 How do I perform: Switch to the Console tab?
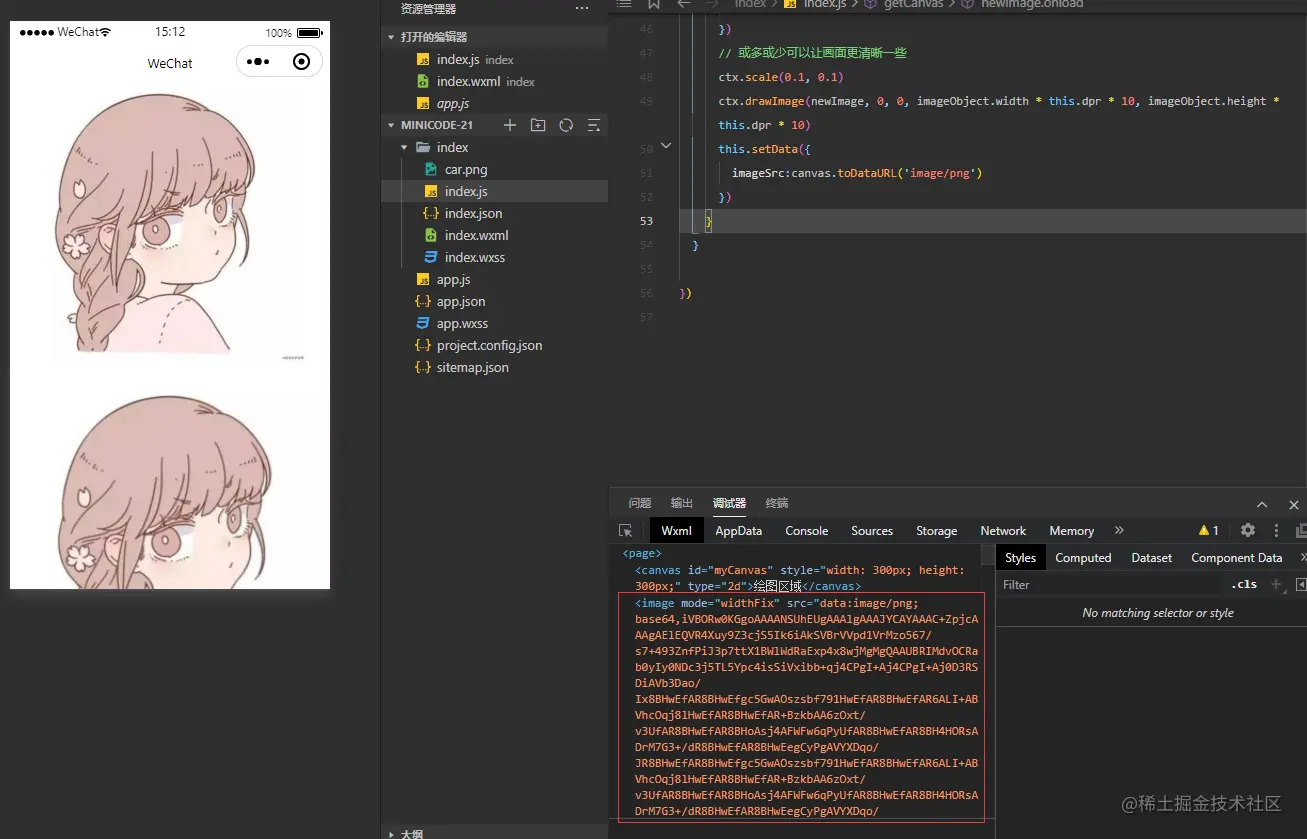(x=806, y=531)
